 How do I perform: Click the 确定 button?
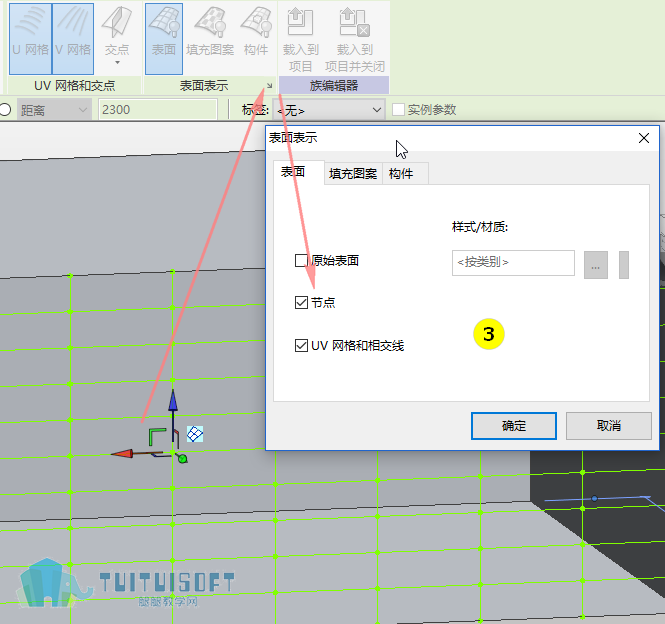pyautogui.click(x=514, y=425)
